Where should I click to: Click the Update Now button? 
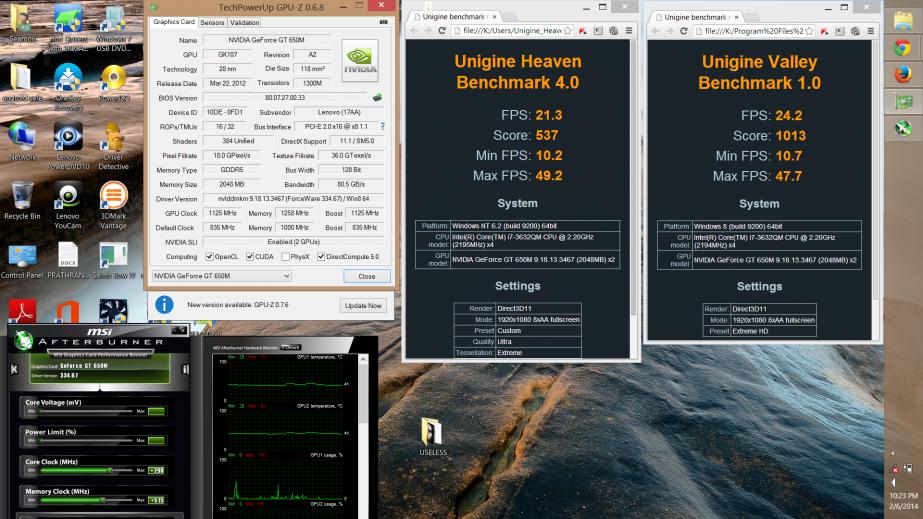point(362,305)
